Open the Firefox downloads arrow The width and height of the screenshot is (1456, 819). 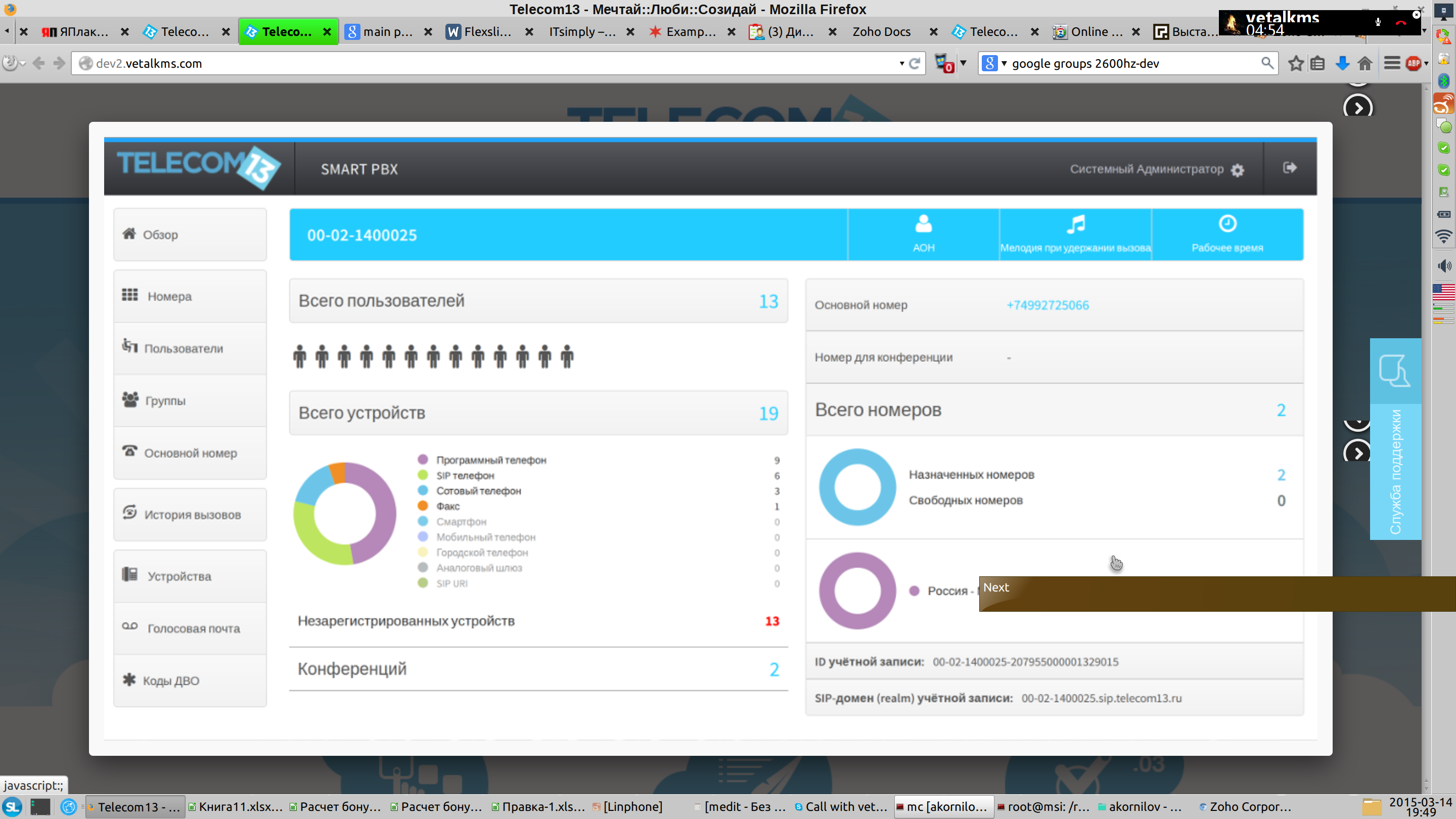point(1342,63)
